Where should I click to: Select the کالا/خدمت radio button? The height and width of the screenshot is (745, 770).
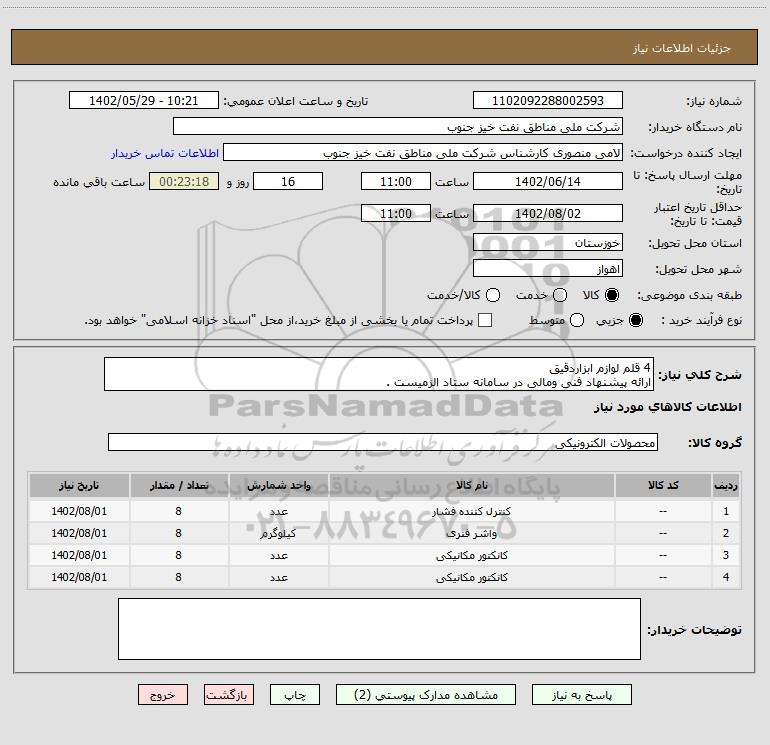[x=493, y=295]
